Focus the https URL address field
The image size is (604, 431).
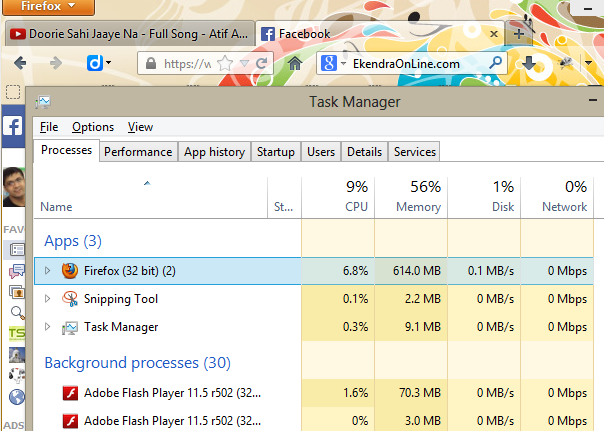tap(187, 63)
